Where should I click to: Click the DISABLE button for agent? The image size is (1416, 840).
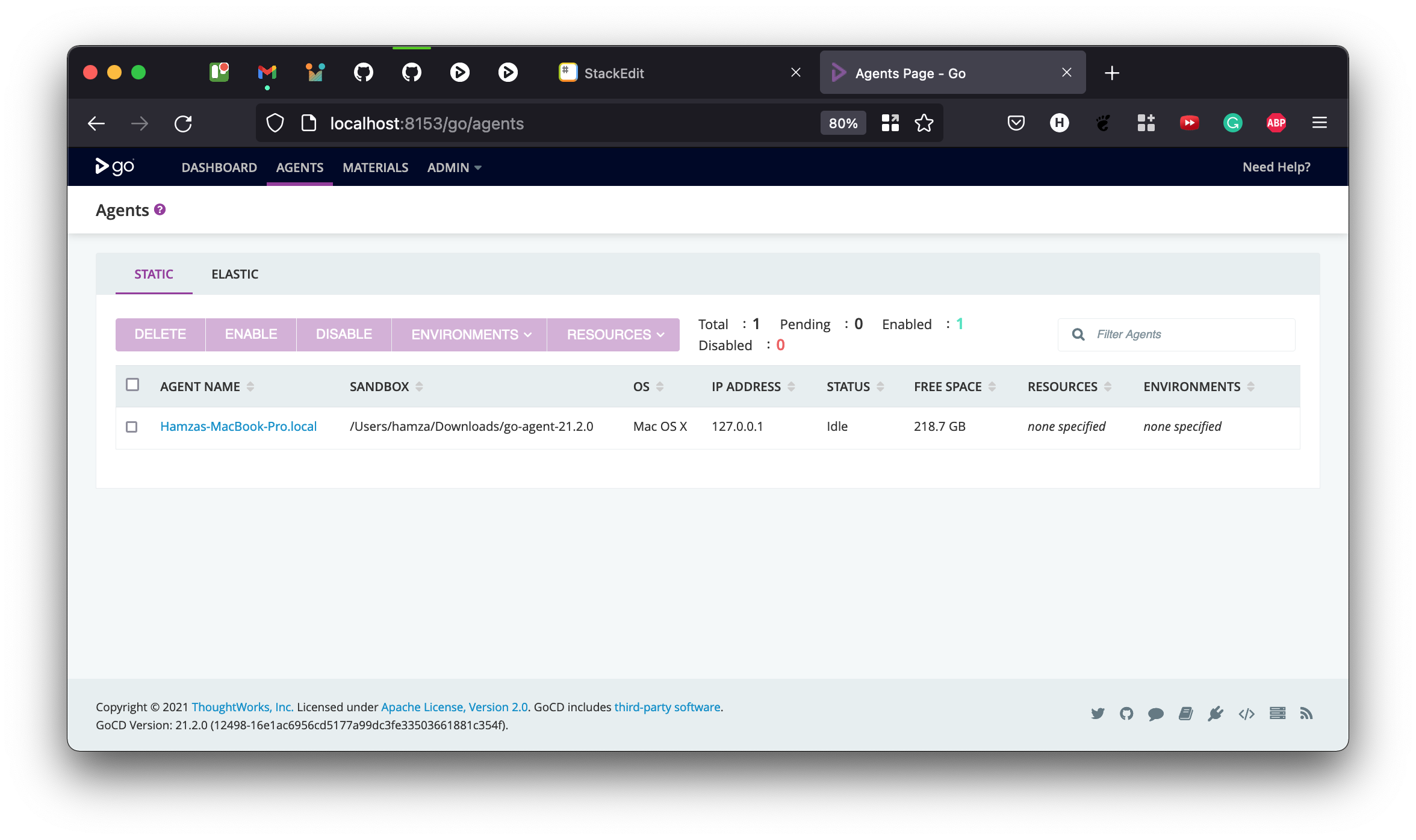click(344, 334)
